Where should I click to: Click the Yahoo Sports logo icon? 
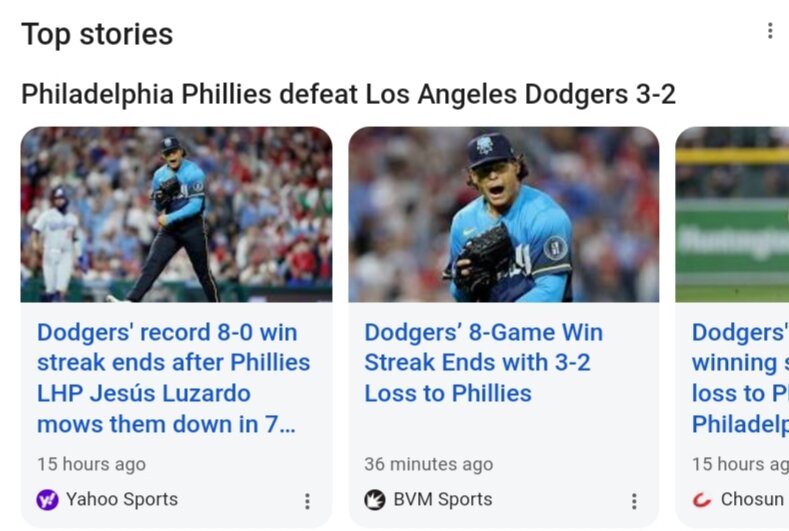pyautogui.click(x=47, y=500)
